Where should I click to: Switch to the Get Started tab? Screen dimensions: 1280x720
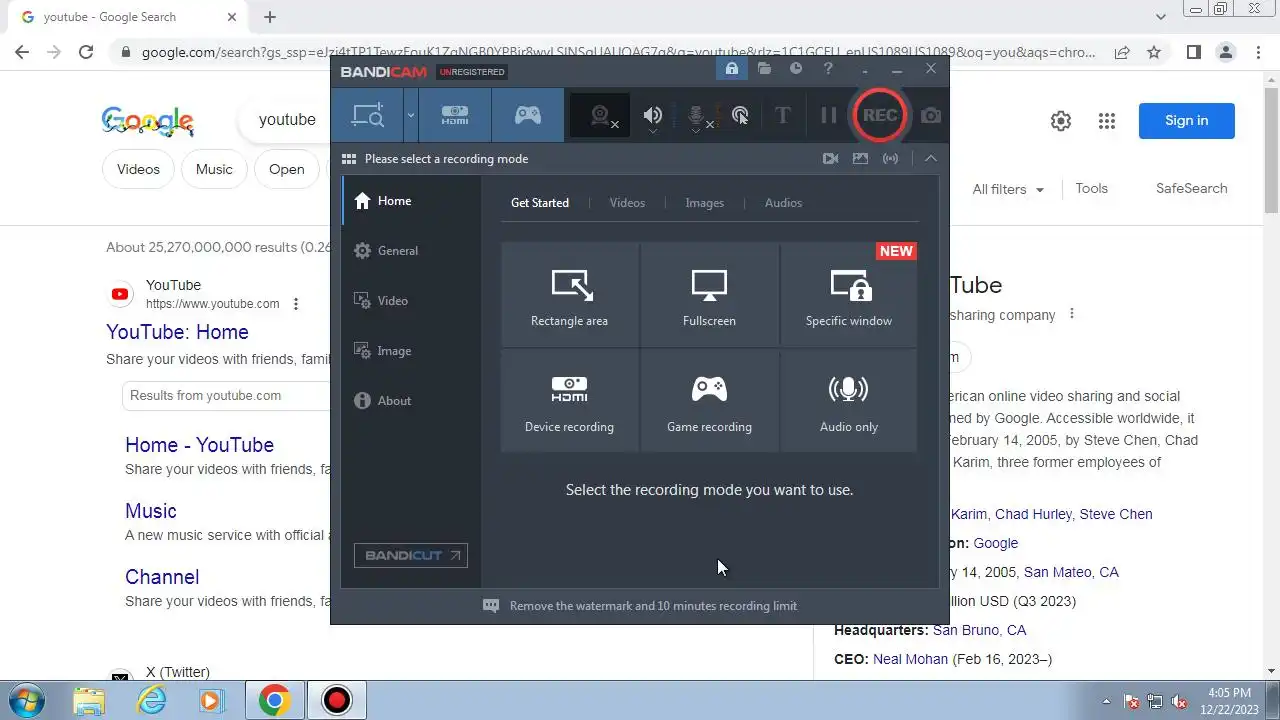[540, 203]
